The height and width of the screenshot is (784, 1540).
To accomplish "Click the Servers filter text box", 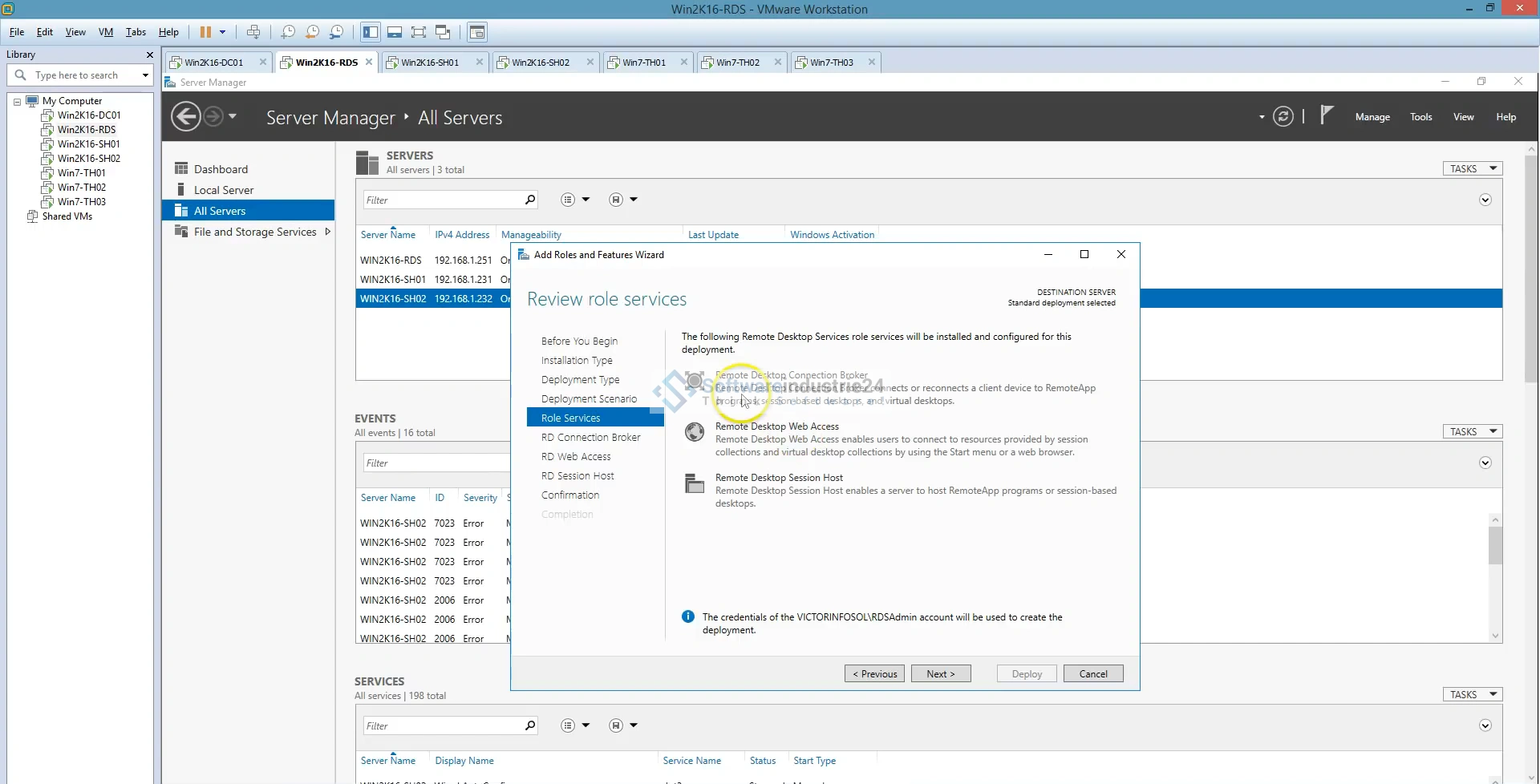I will tap(441, 200).
